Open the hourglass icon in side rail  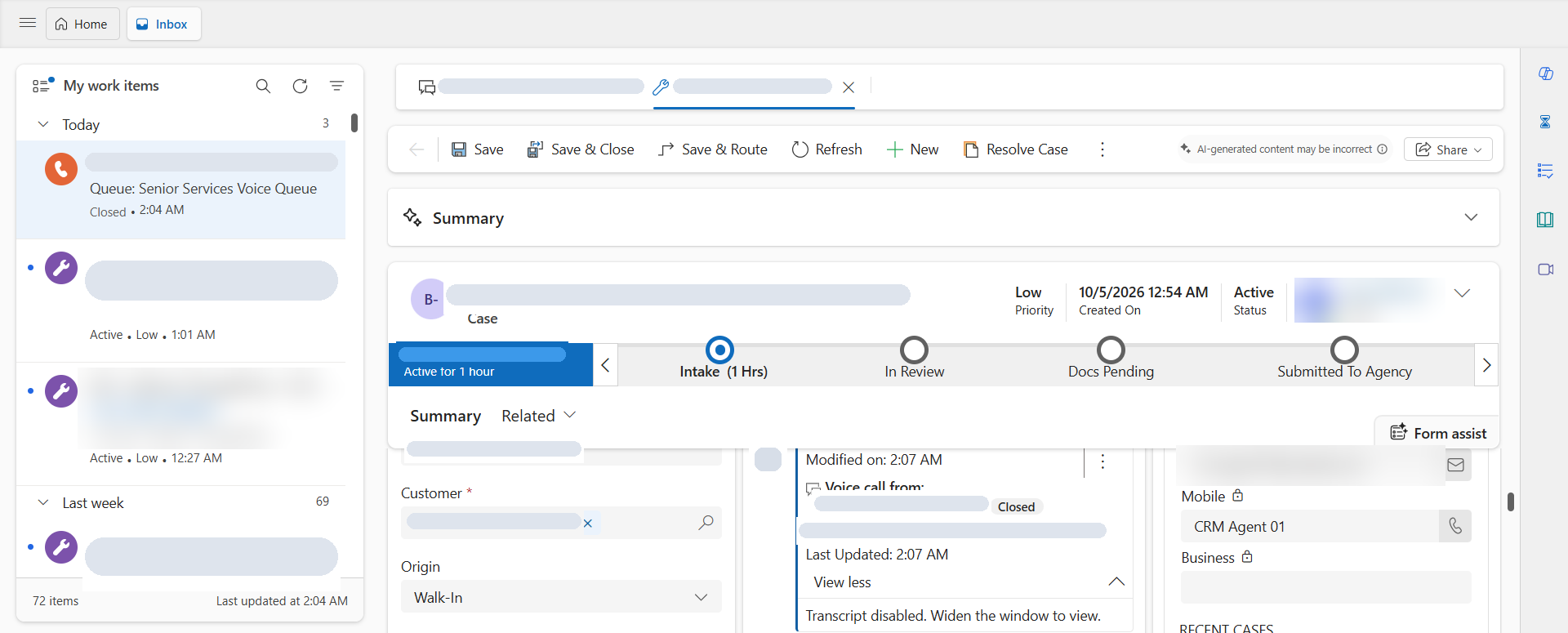click(x=1545, y=122)
